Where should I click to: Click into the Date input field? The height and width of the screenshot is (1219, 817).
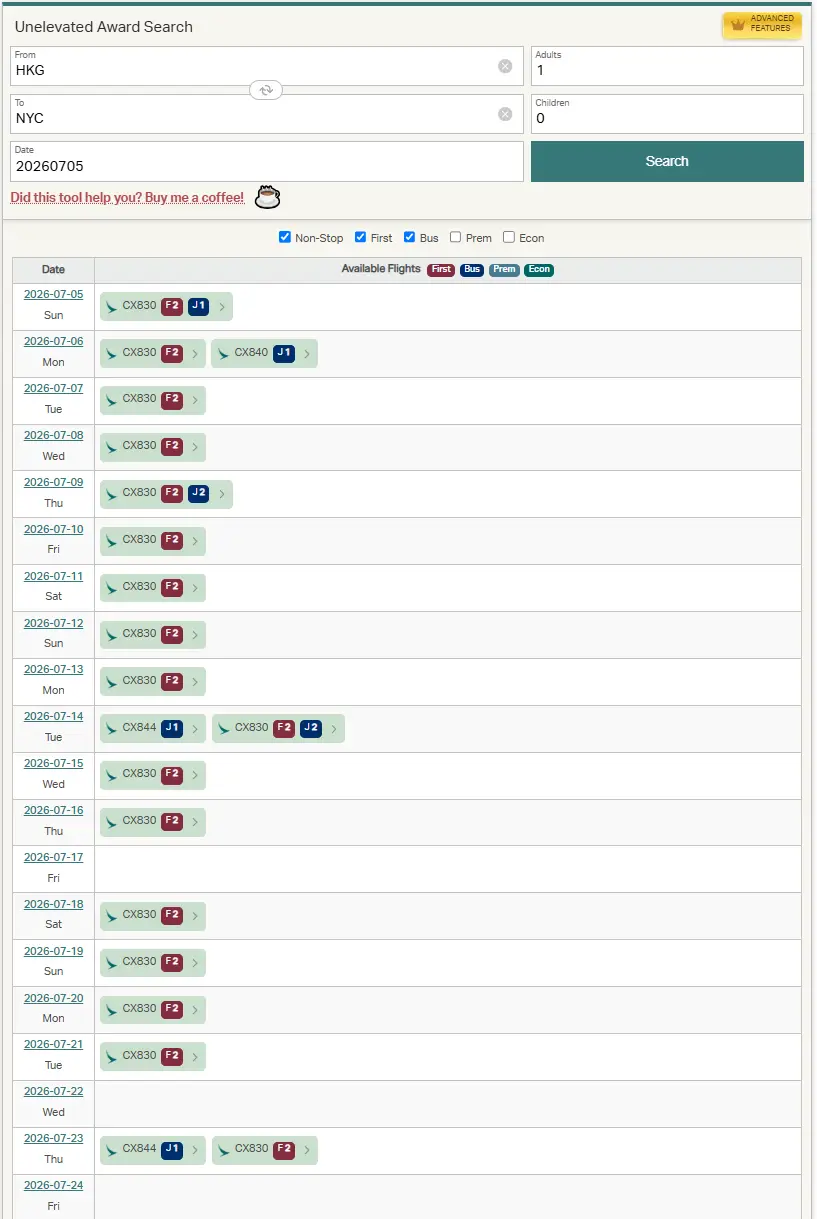(266, 166)
